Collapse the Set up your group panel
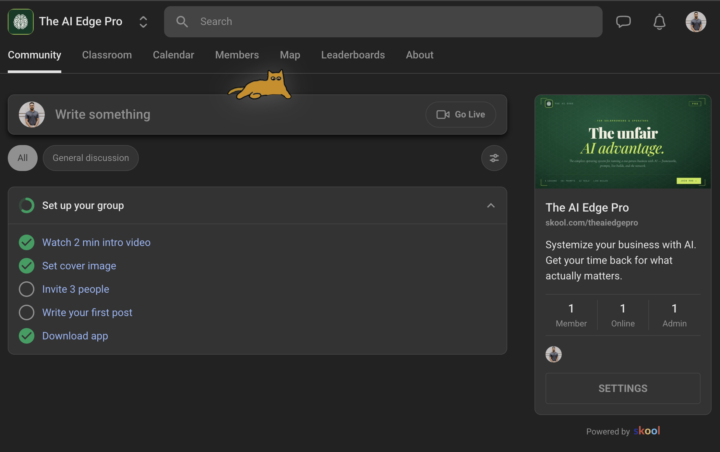 491,205
